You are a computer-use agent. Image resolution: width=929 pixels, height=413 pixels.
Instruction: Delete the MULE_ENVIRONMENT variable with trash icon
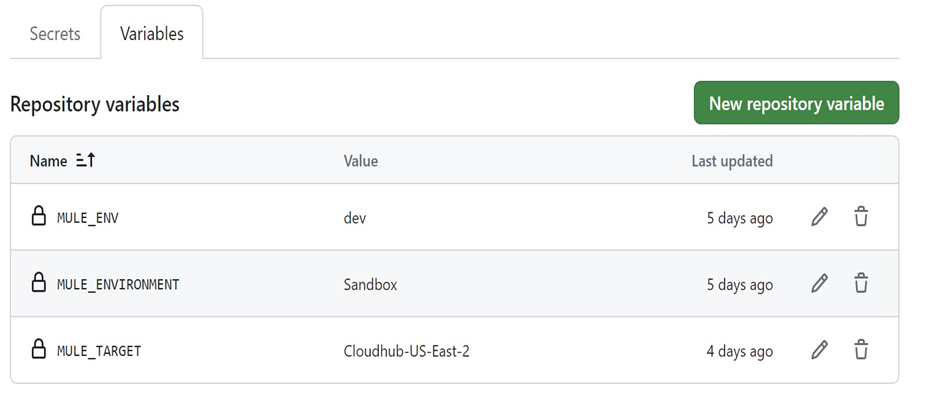click(x=860, y=284)
